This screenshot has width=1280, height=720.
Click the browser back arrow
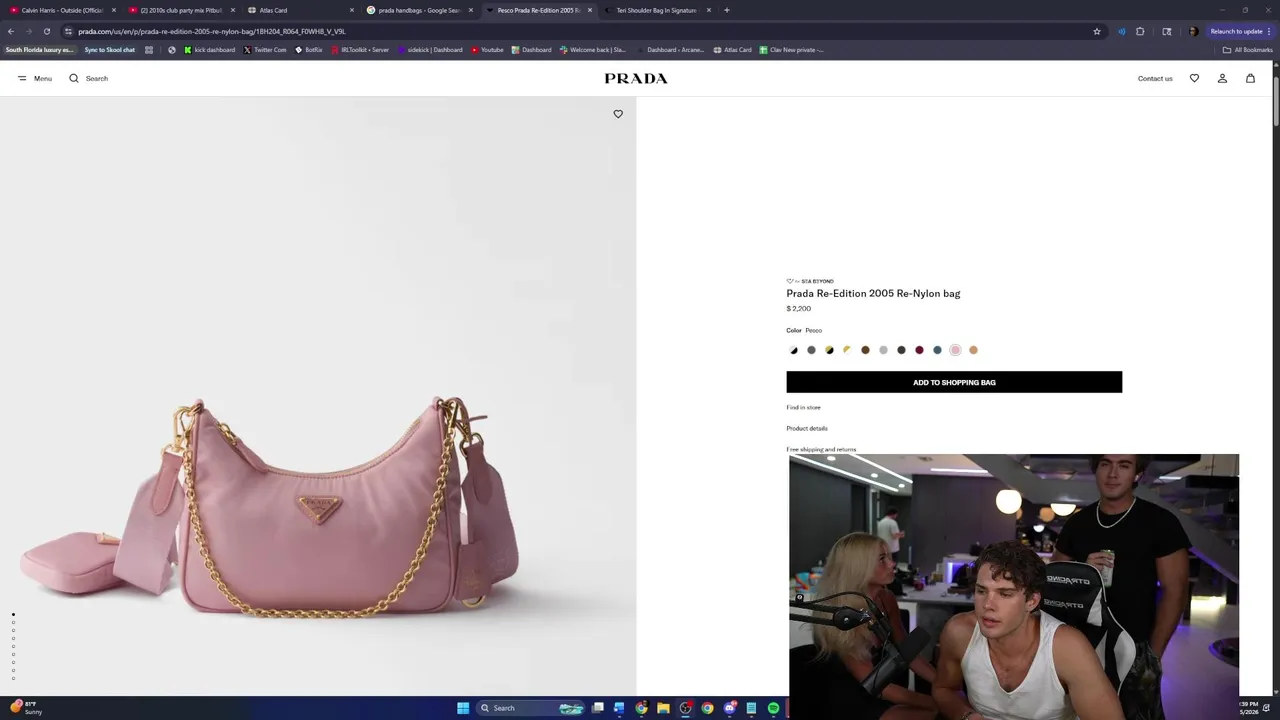pos(11,31)
